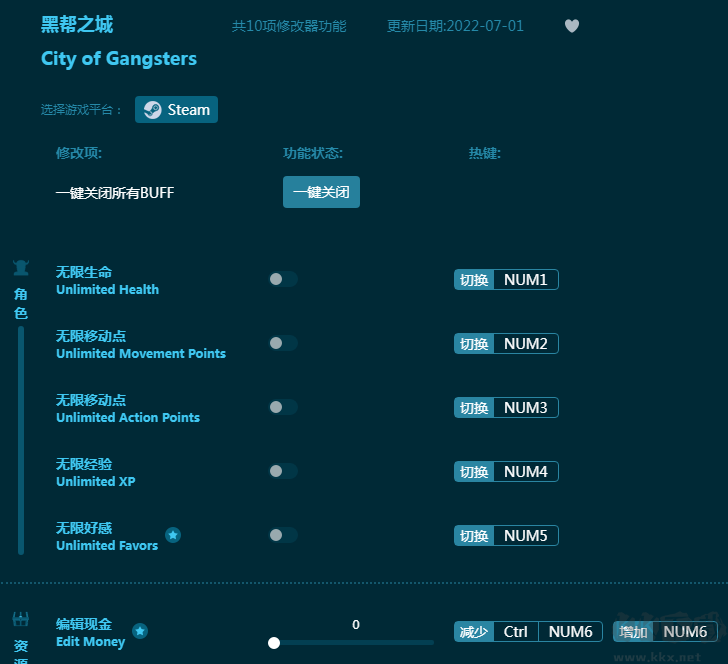Click the character section icon
This screenshot has height=664, width=728.
pyautogui.click(x=21, y=268)
